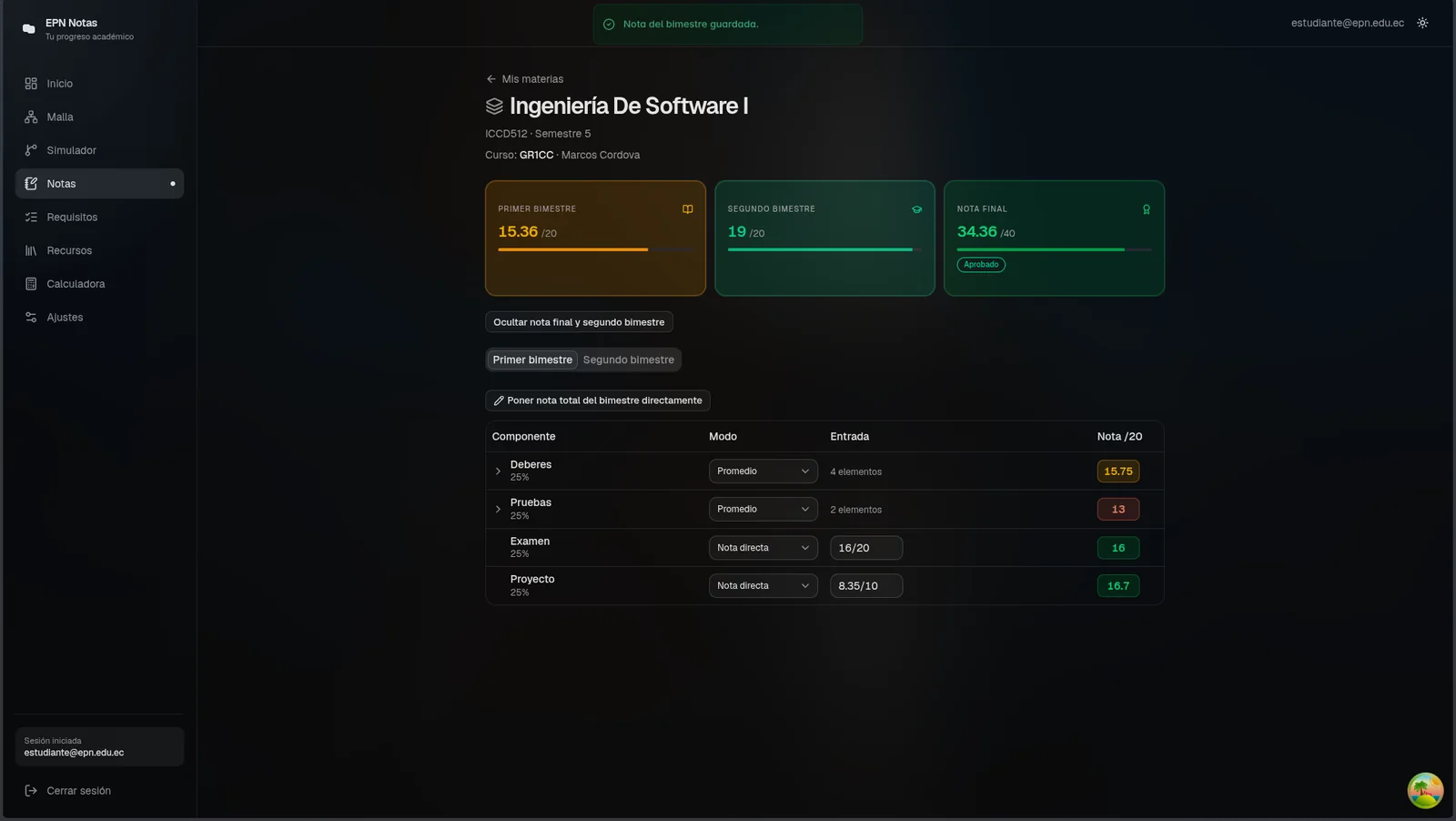Click the EPN Notas logo icon
The image size is (1456, 821).
point(28,28)
